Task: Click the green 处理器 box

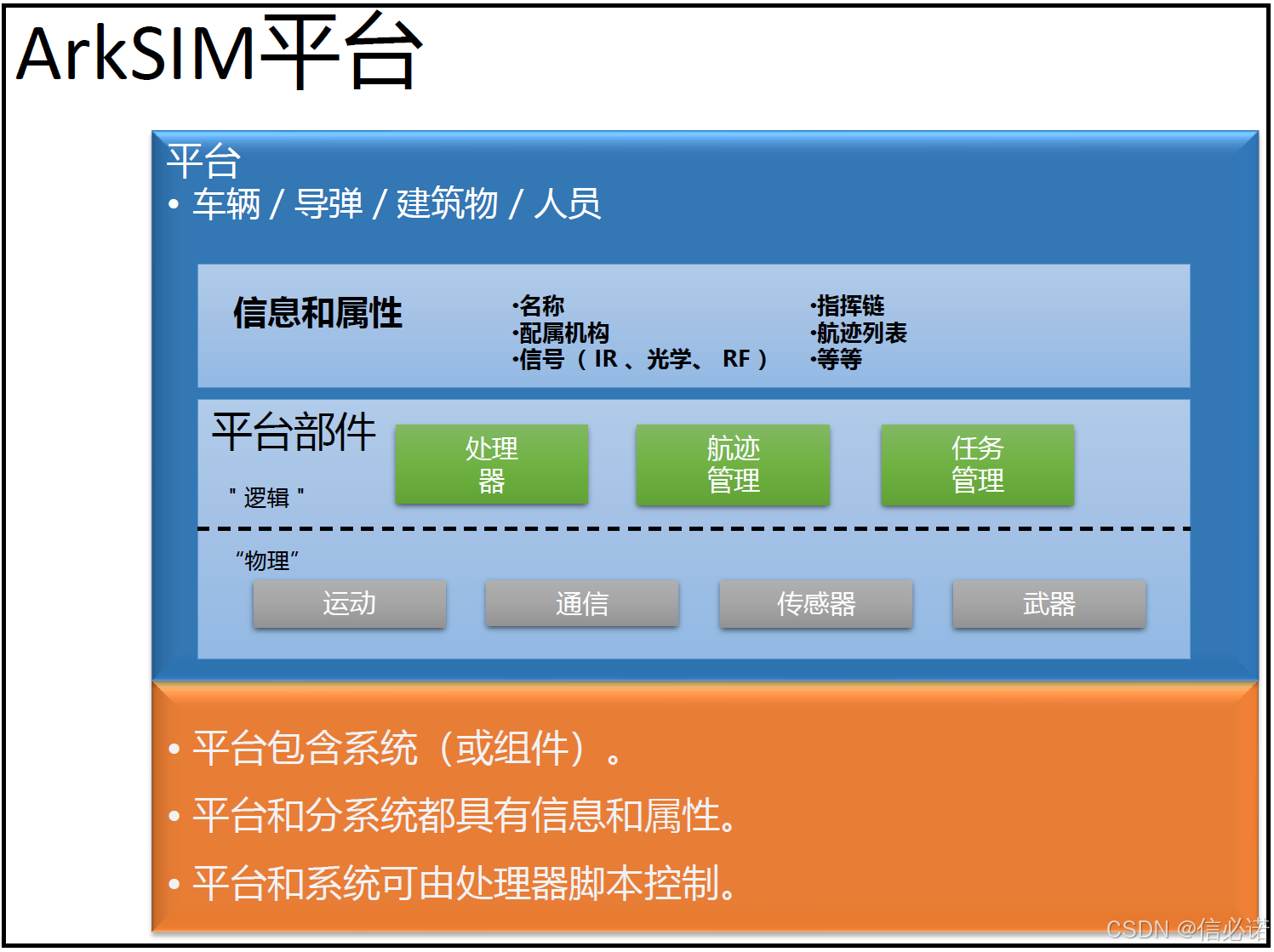Action: point(492,465)
